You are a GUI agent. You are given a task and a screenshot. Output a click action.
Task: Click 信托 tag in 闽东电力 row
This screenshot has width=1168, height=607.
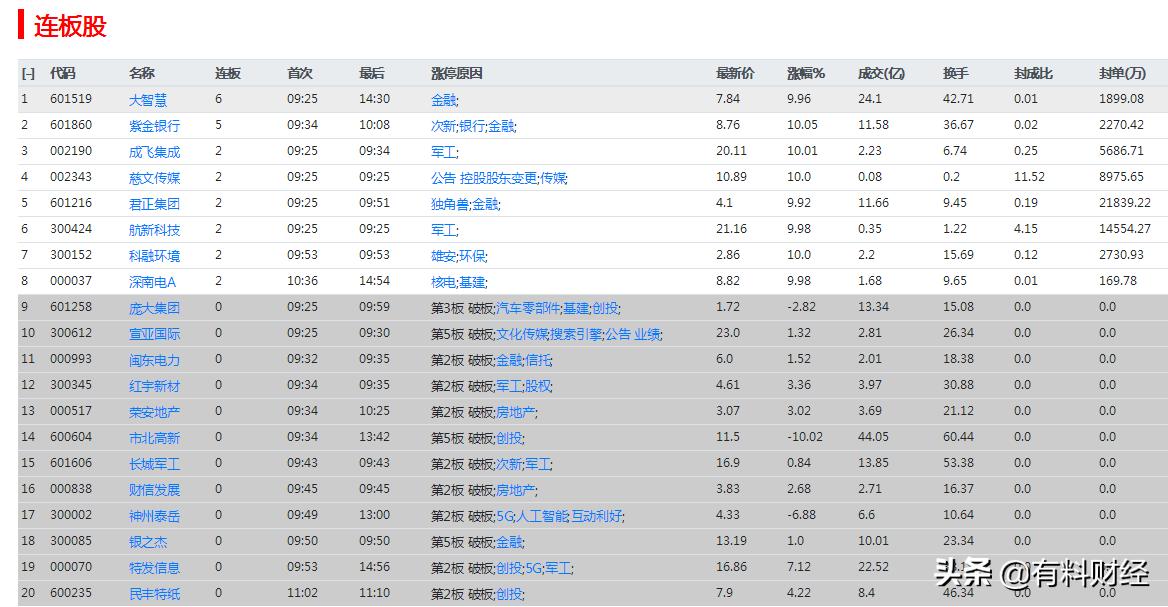(x=538, y=360)
